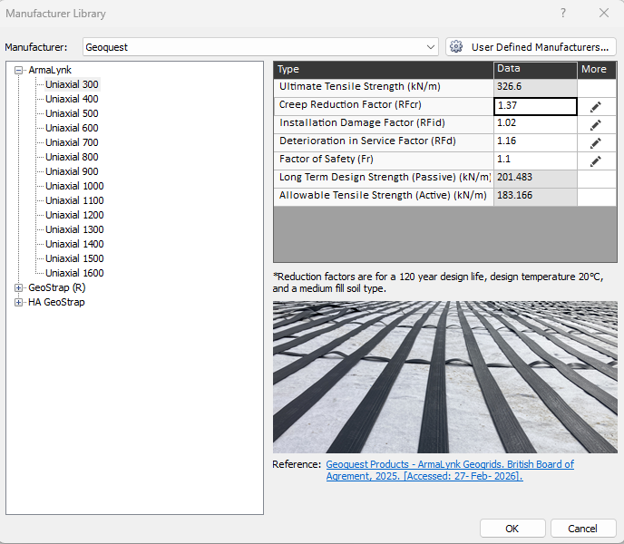Click the Allowable Tensile Strength (Active) label
The height and width of the screenshot is (544, 624).
[383, 195]
